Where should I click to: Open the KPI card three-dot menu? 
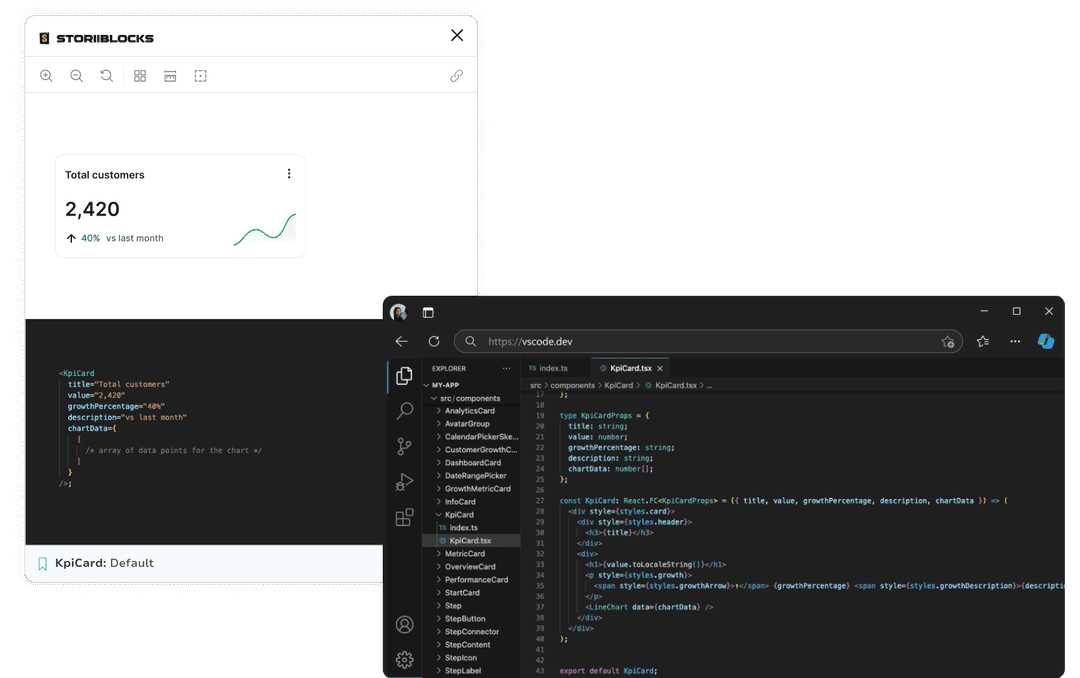pos(289,174)
